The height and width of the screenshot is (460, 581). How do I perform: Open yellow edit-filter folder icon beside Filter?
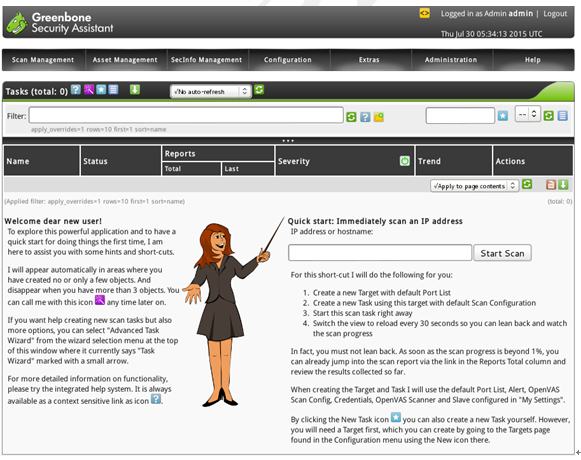pos(379,117)
